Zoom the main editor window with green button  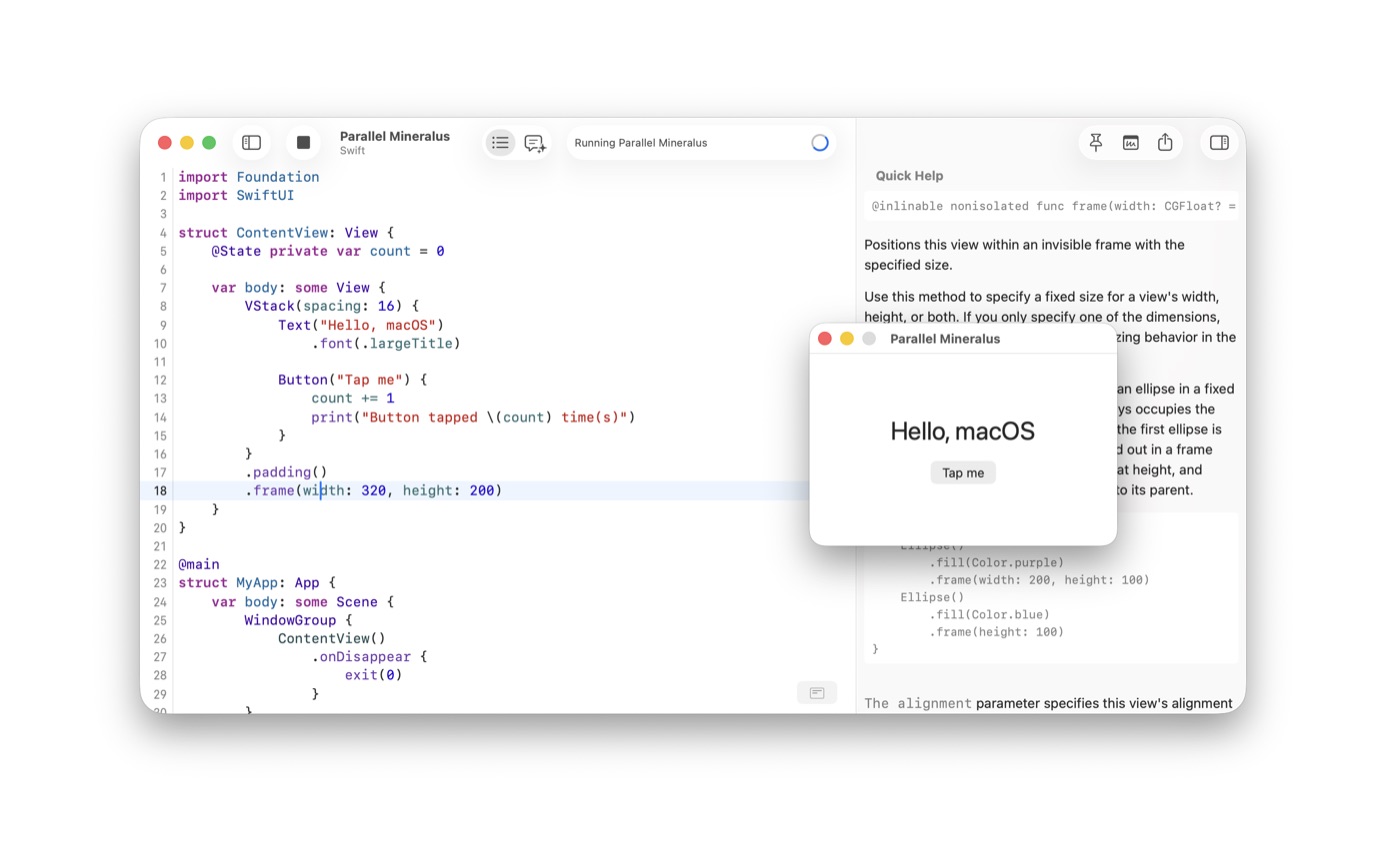209,143
